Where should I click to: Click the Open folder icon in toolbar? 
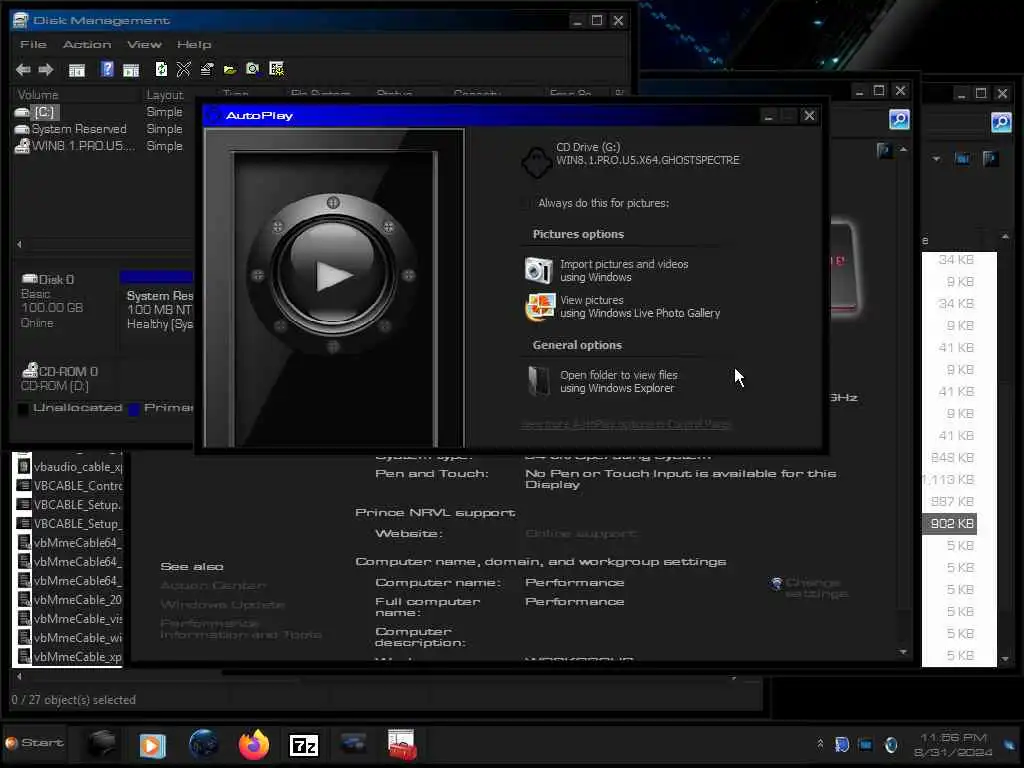(x=230, y=69)
